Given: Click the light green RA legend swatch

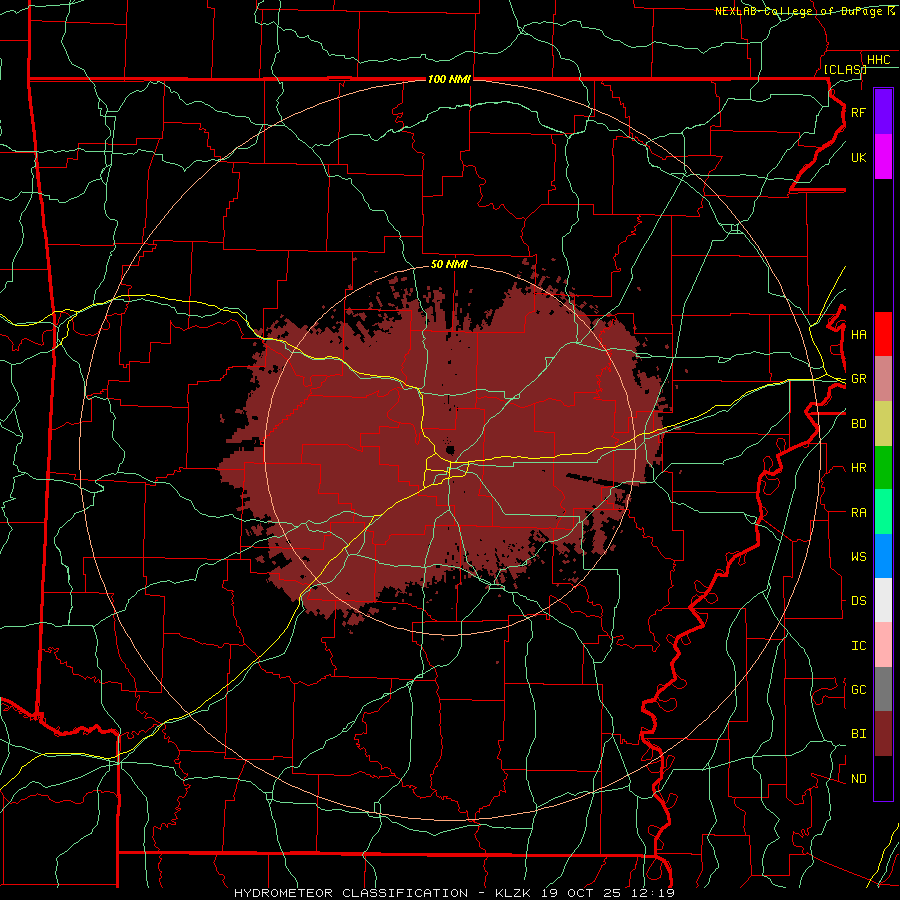Looking at the screenshot, I should pos(883,512).
